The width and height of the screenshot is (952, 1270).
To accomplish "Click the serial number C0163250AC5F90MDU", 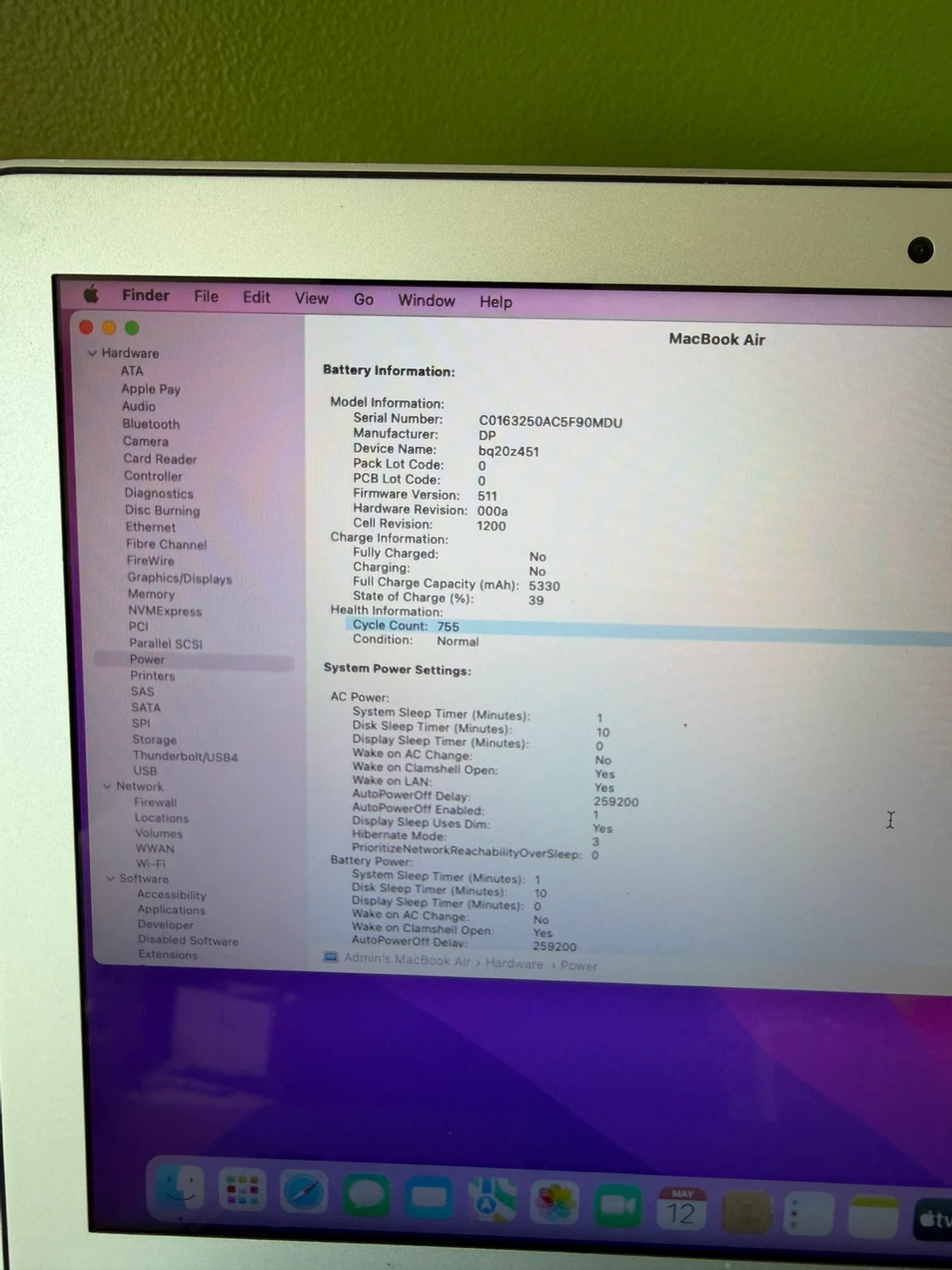I will coord(550,422).
